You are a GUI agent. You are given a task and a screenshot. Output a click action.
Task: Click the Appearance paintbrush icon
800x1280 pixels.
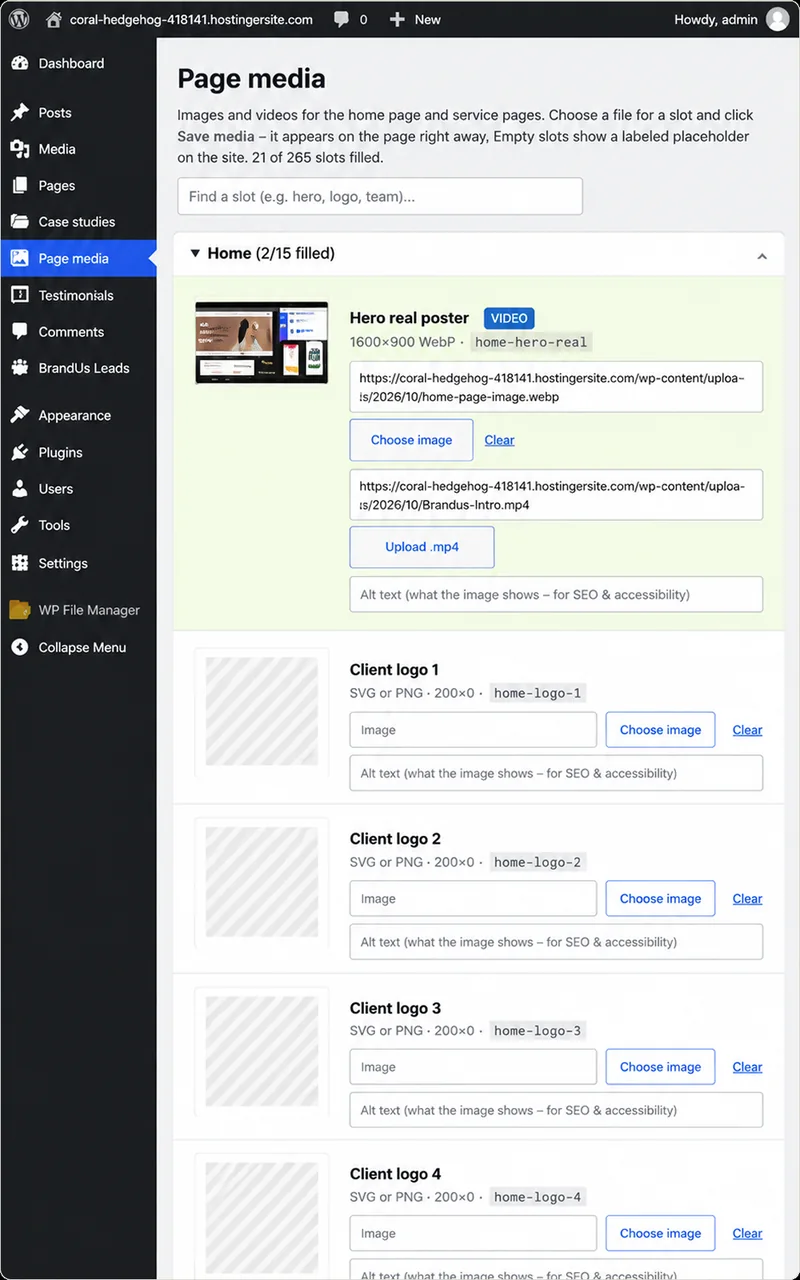(20, 415)
